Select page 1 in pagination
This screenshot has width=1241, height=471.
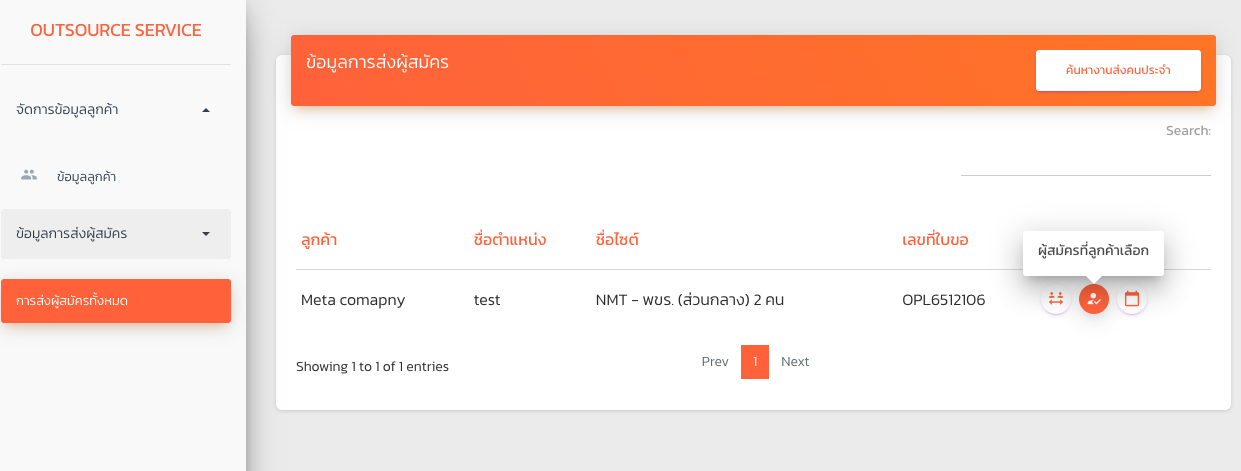pyautogui.click(x=755, y=362)
